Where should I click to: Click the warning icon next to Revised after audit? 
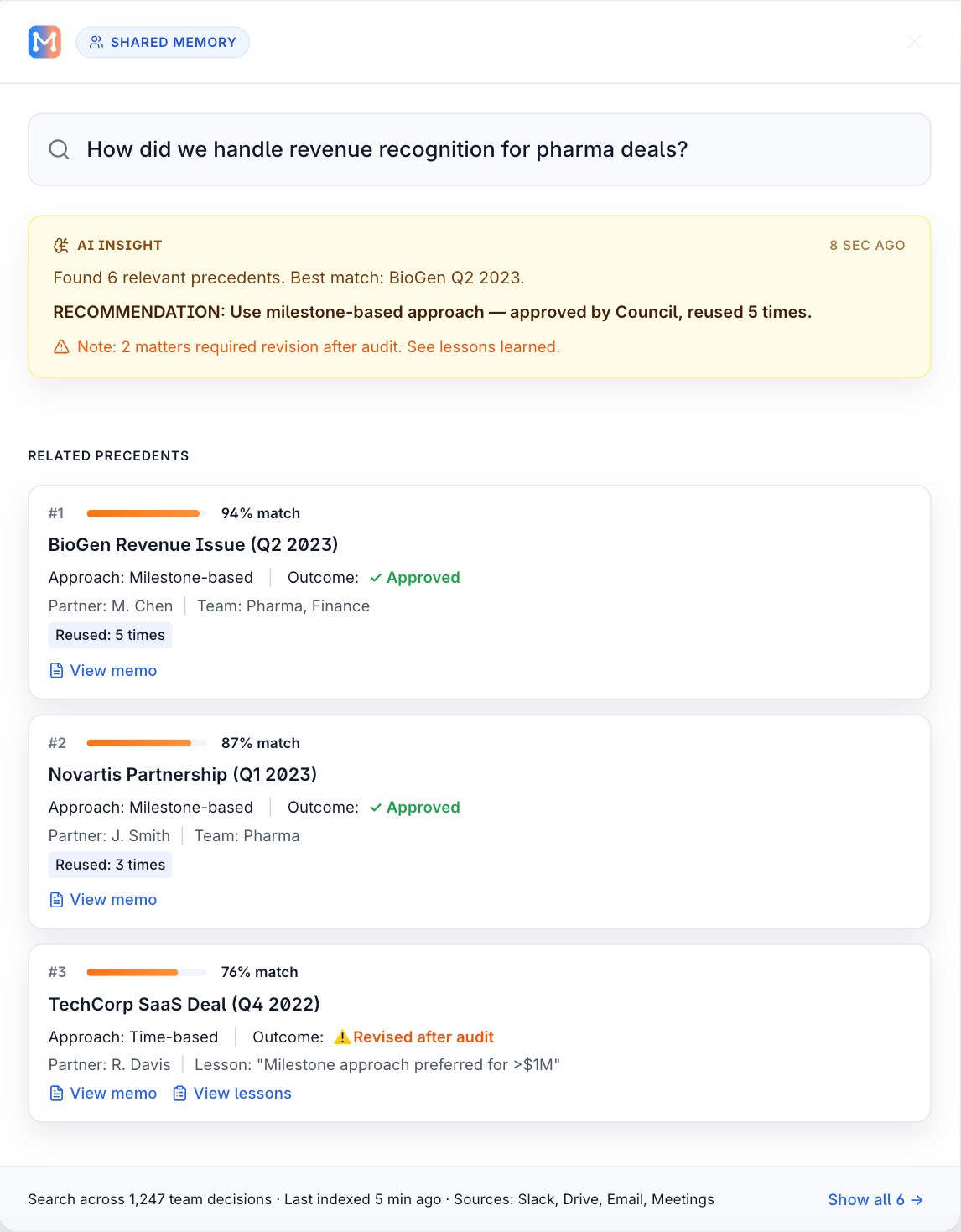click(344, 1037)
